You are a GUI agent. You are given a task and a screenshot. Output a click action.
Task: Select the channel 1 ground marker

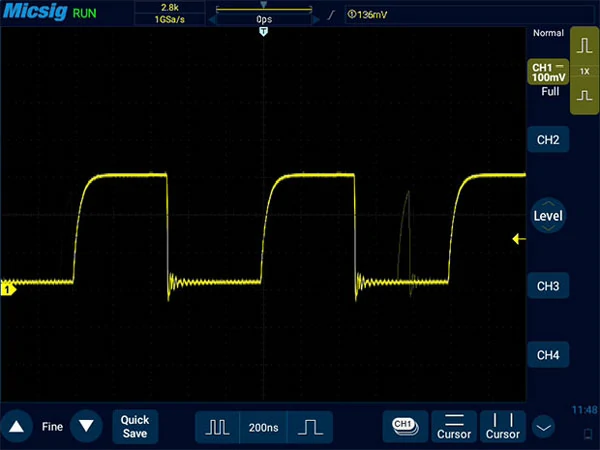tap(8, 289)
